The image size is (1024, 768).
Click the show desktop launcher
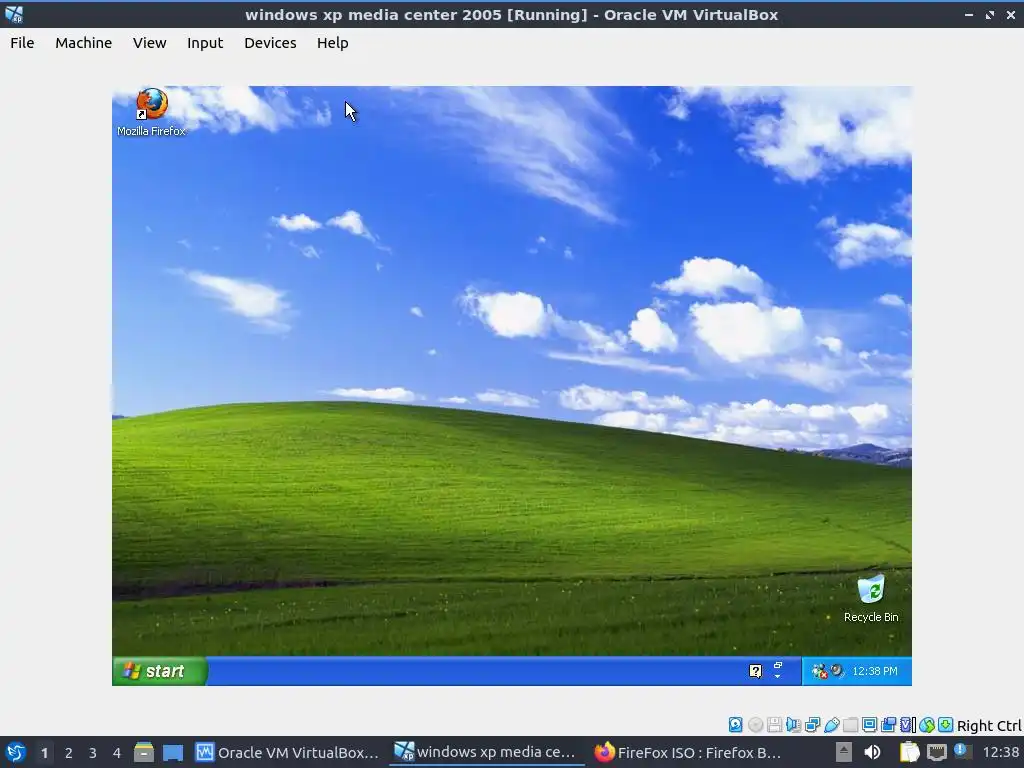173,752
